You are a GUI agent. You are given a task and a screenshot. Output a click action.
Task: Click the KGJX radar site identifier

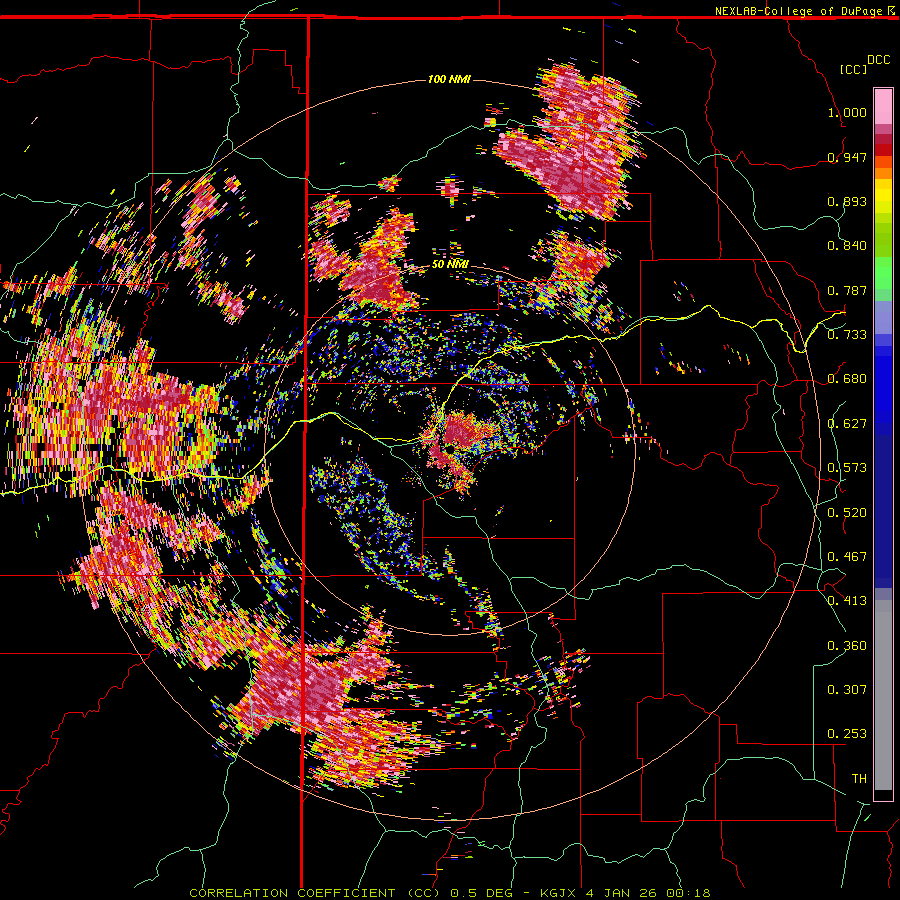pyautogui.click(x=560, y=893)
